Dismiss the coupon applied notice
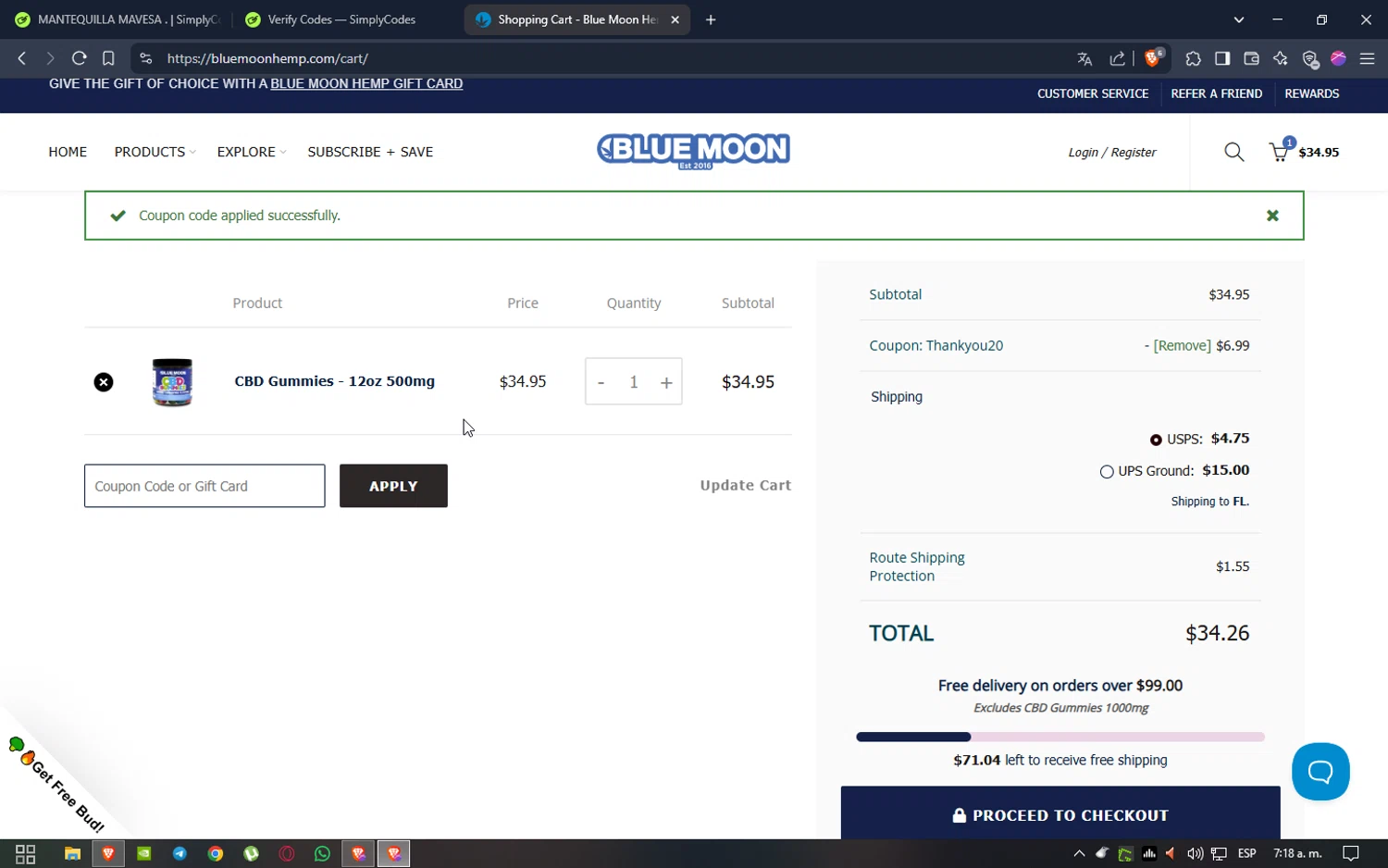This screenshot has height=868, width=1388. (x=1272, y=216)
